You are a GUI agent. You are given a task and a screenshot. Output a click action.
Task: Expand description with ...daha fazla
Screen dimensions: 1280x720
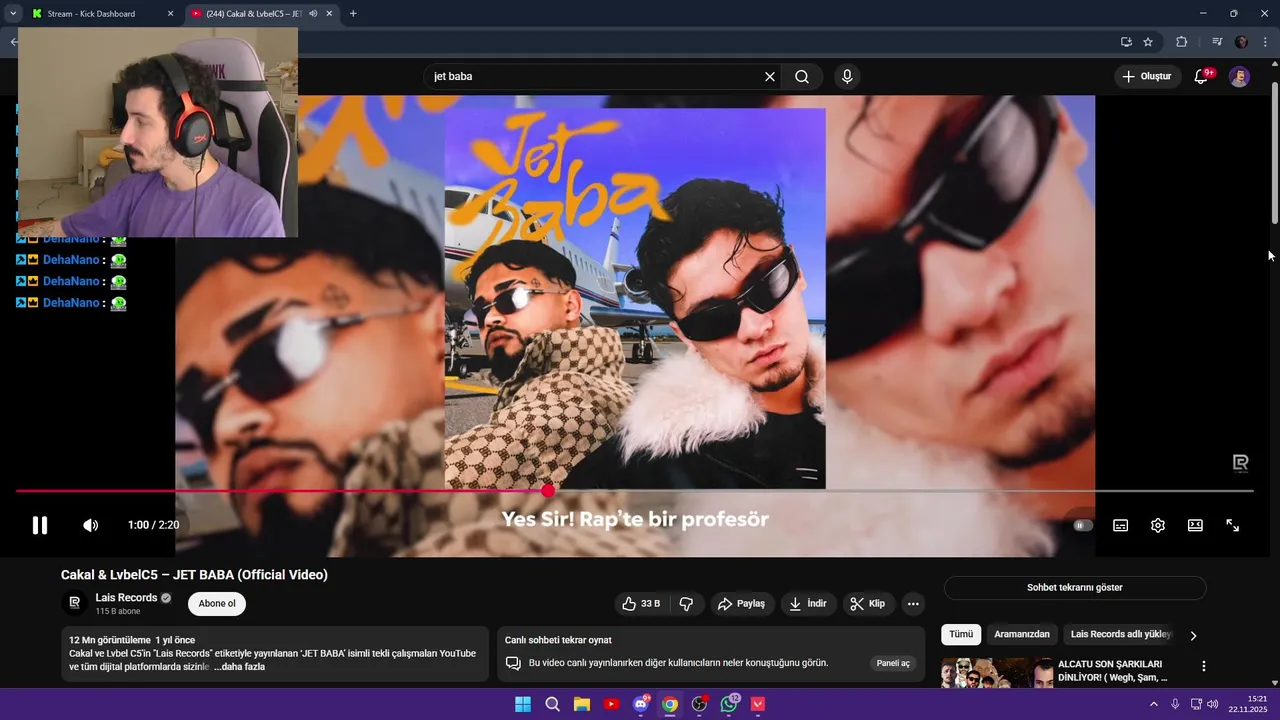[x=239, y=667]
